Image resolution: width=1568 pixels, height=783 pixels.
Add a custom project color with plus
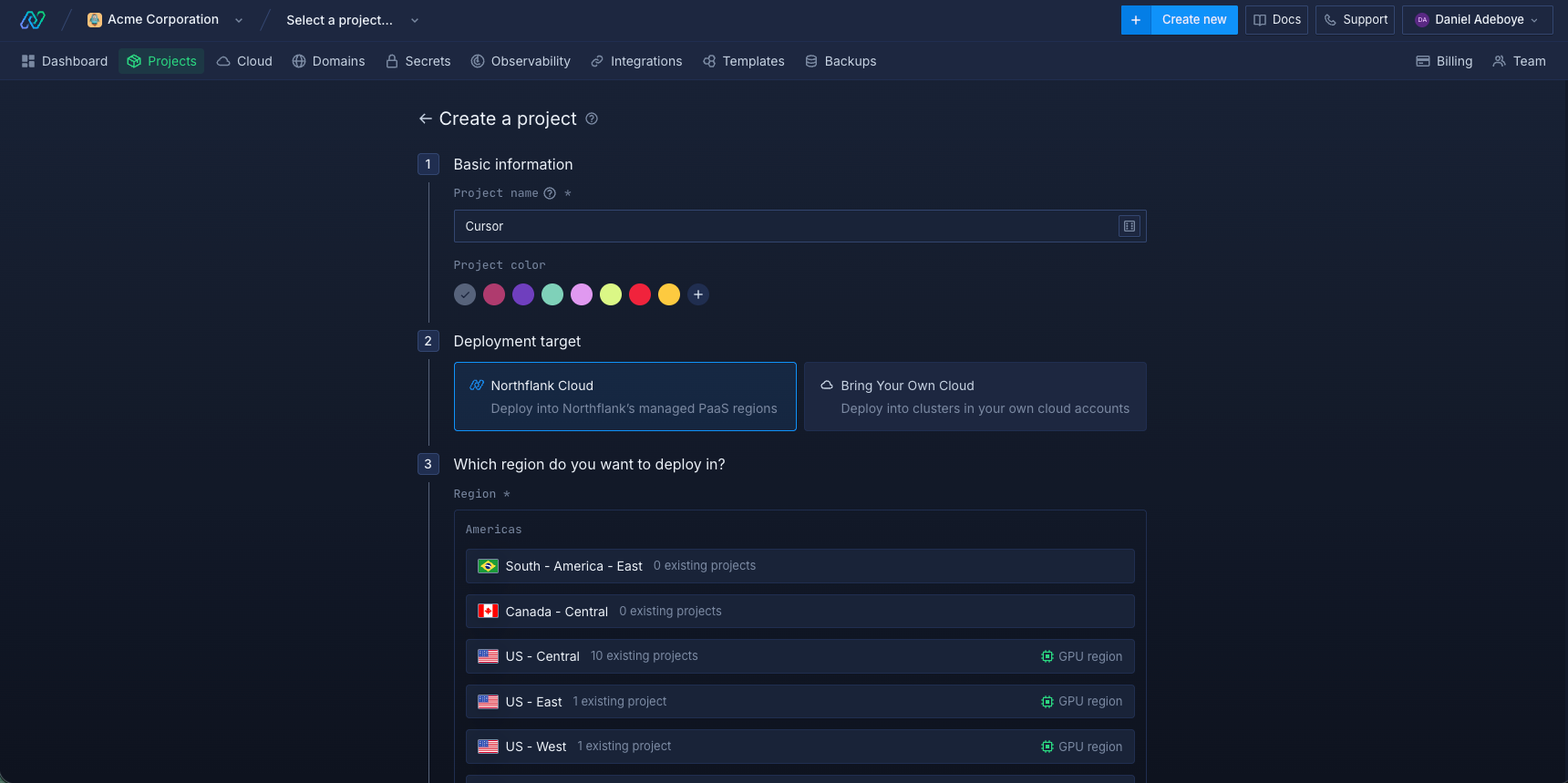(698, 294)
